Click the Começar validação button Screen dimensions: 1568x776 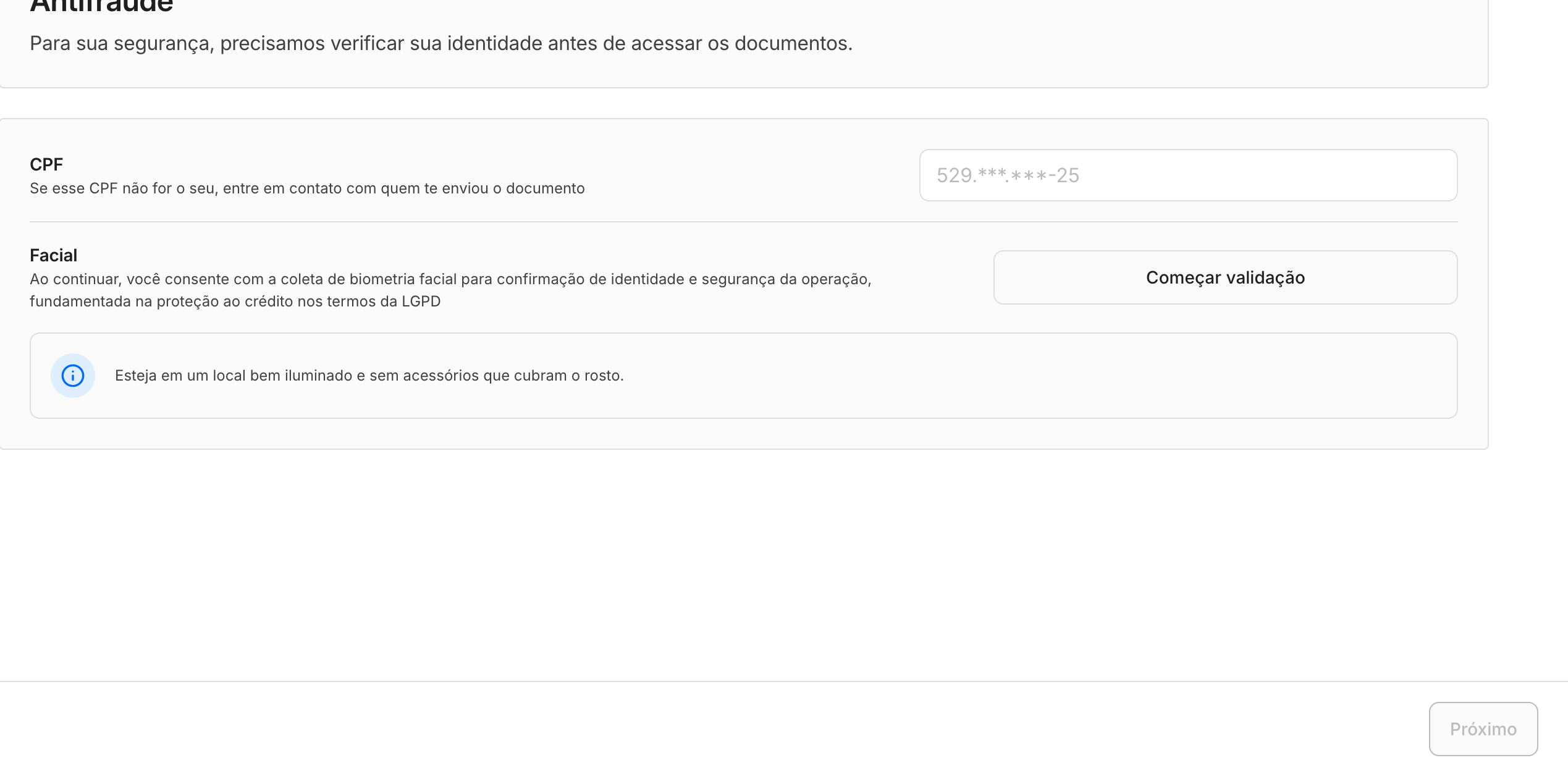click(1225, 277)
